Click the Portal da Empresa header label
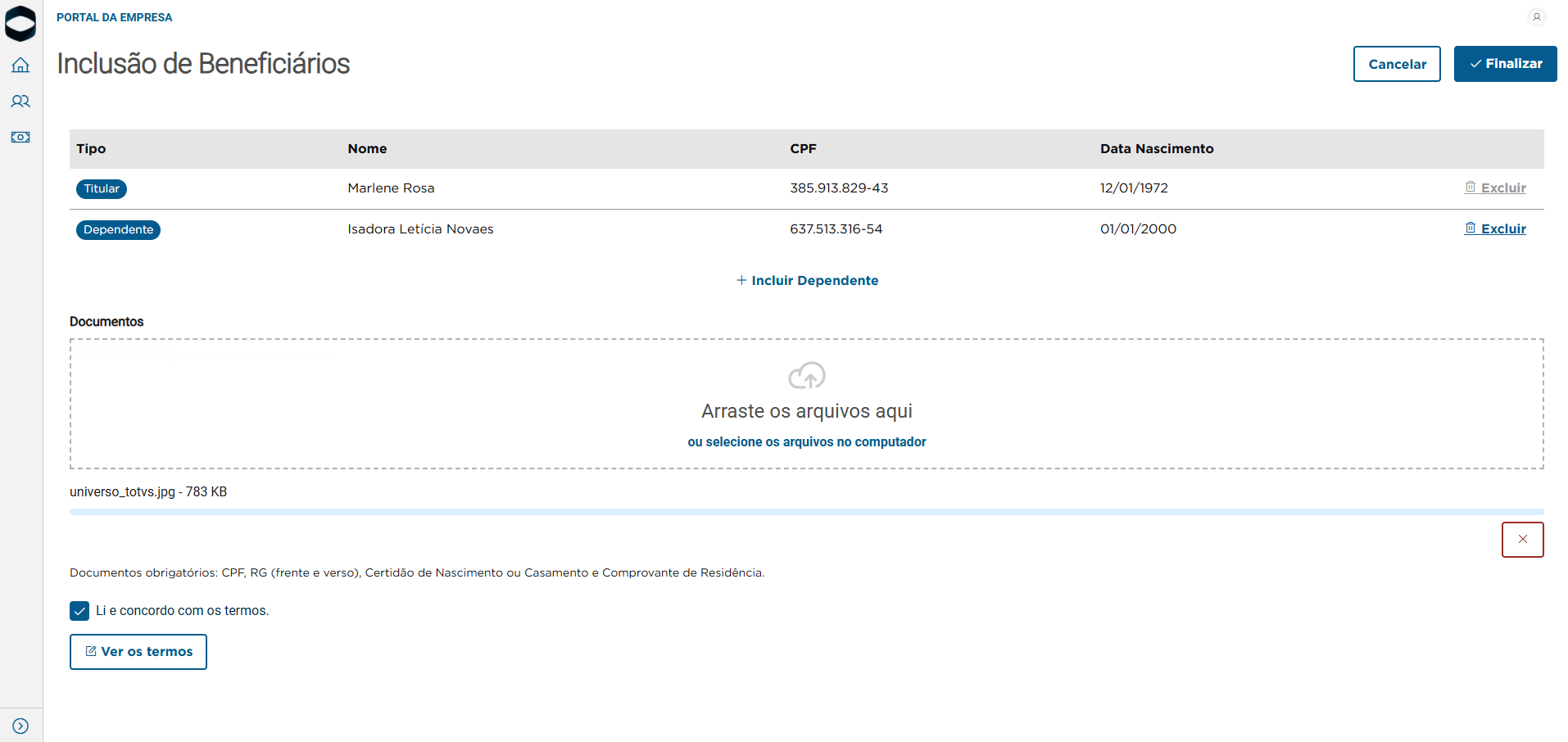Viewport: 1568px width, 742px height. (x=115, y=17)
